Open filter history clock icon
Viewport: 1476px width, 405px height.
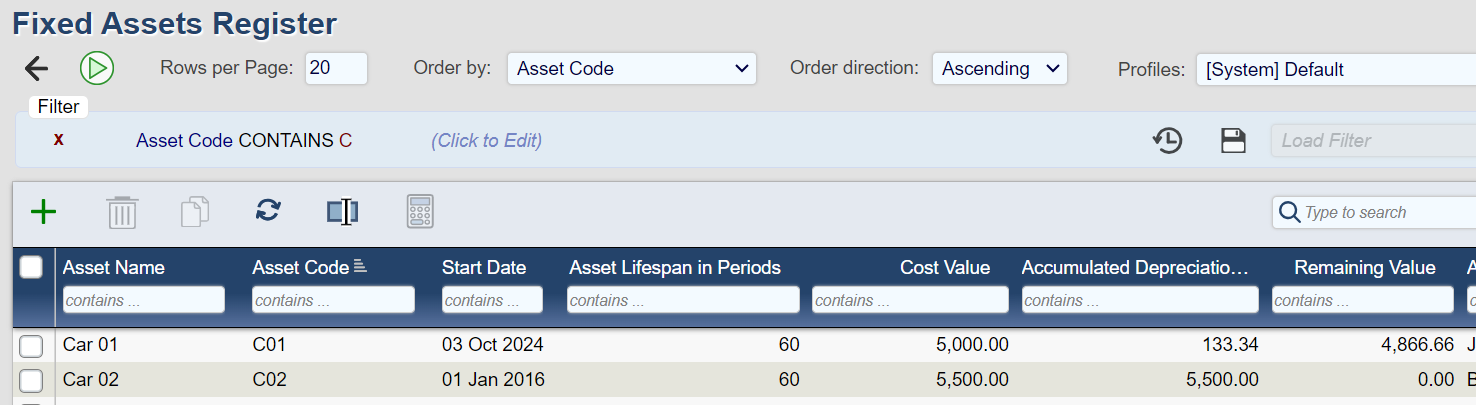(x=1167, y=141)
